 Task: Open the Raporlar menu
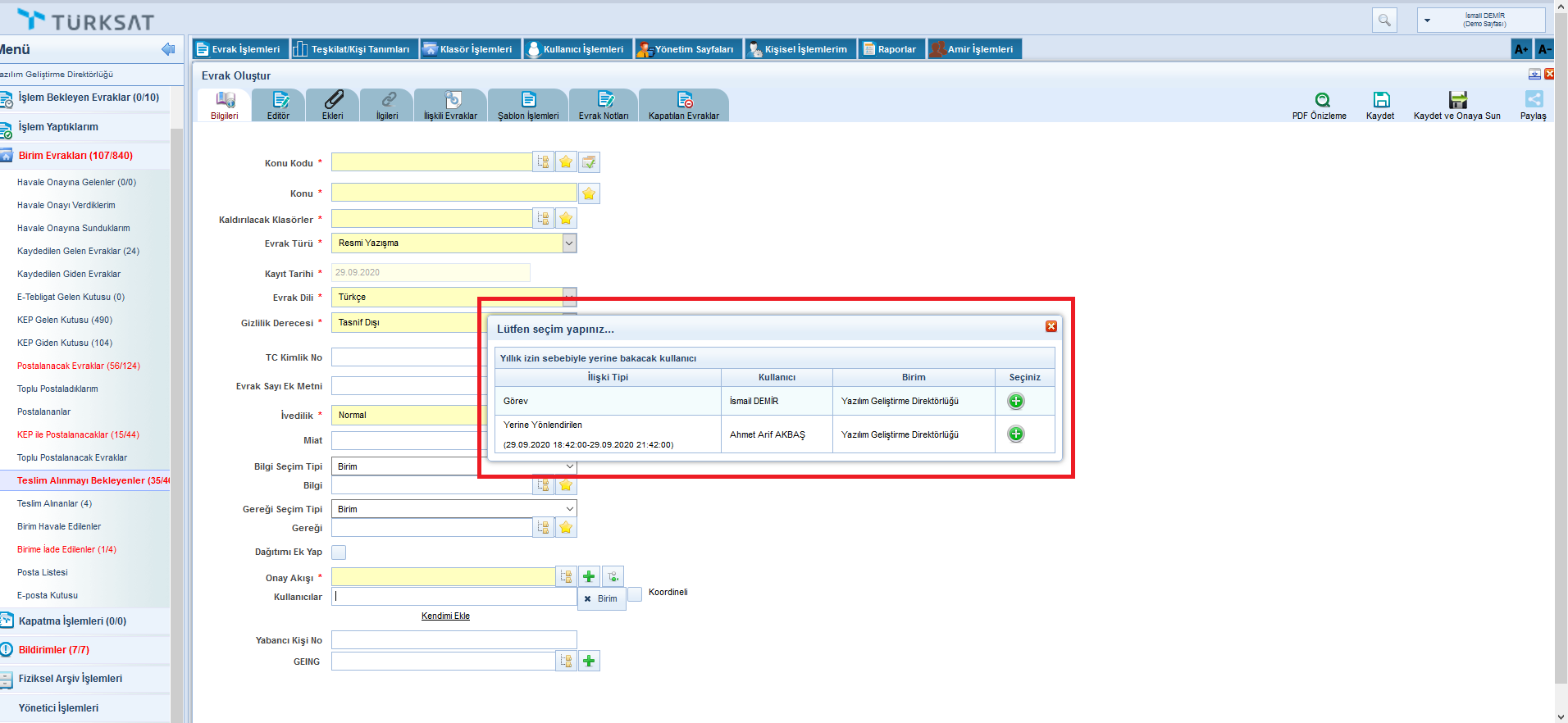(x=891, y=49)
